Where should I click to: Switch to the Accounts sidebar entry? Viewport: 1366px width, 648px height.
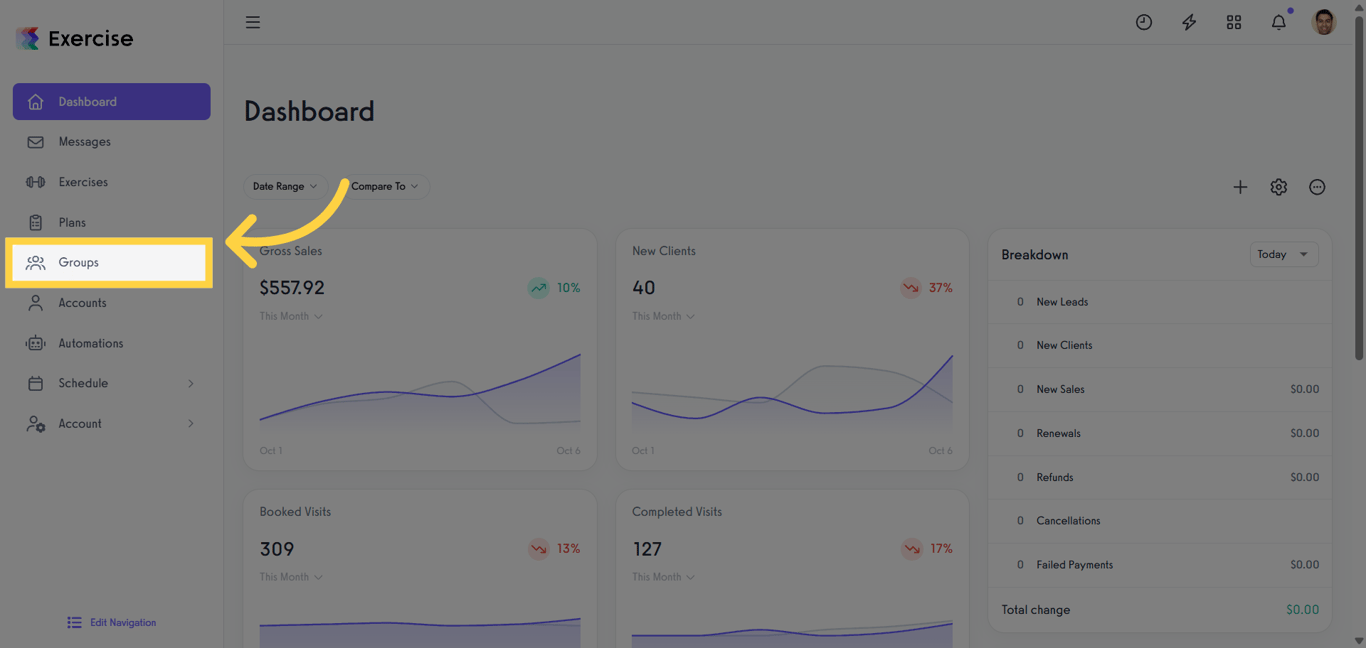tap(83, 302)
